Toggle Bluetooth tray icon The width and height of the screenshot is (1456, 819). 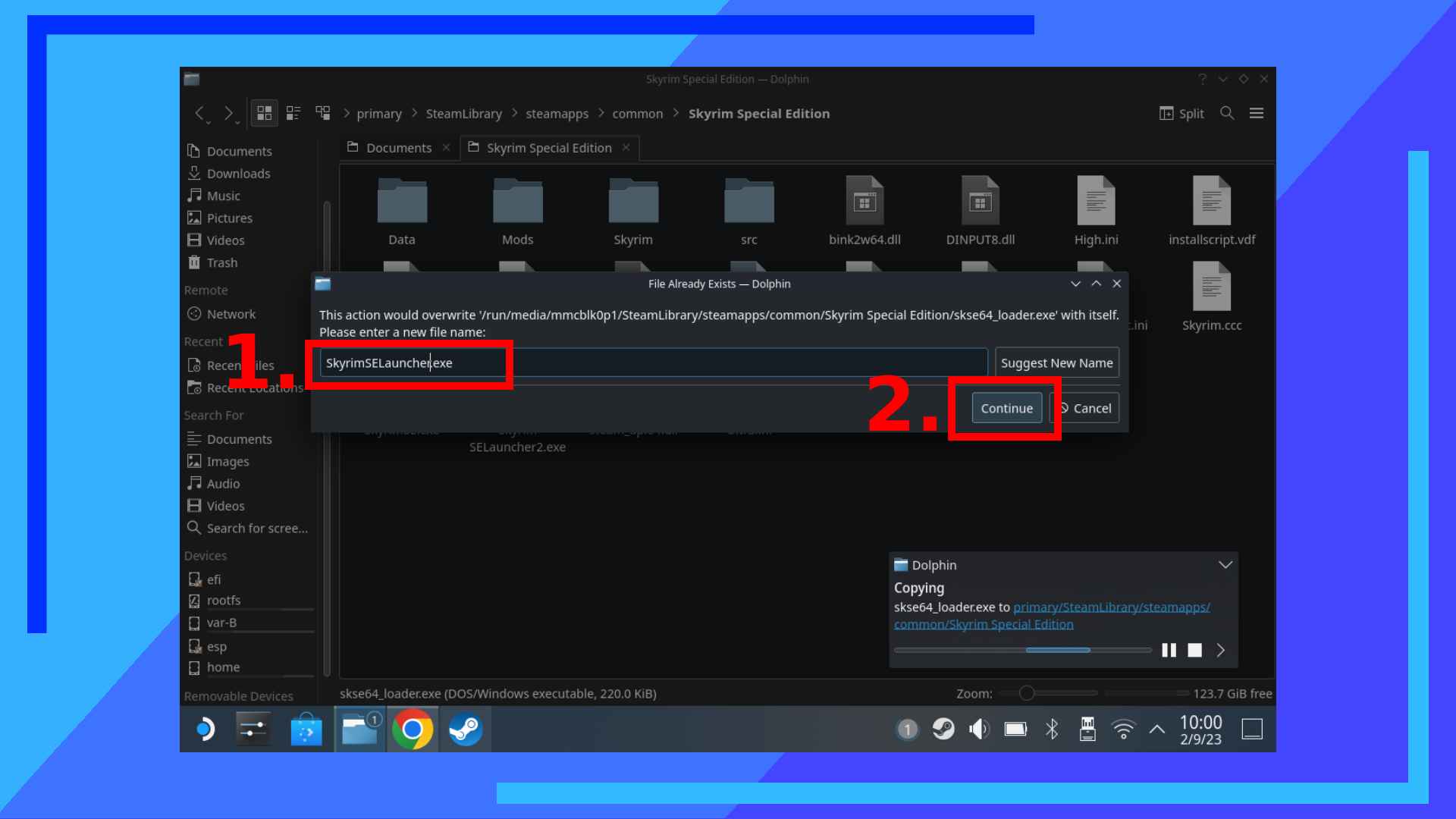pyautogui.click(x=1052, y=730)
